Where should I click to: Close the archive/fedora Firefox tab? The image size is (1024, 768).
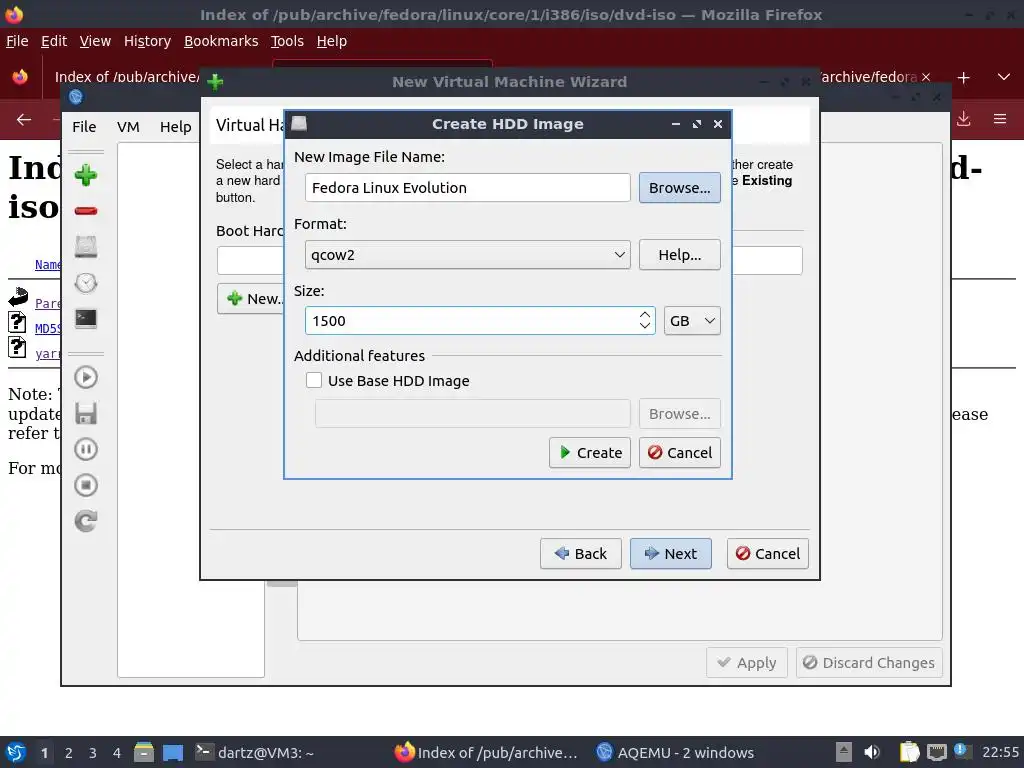926,77
